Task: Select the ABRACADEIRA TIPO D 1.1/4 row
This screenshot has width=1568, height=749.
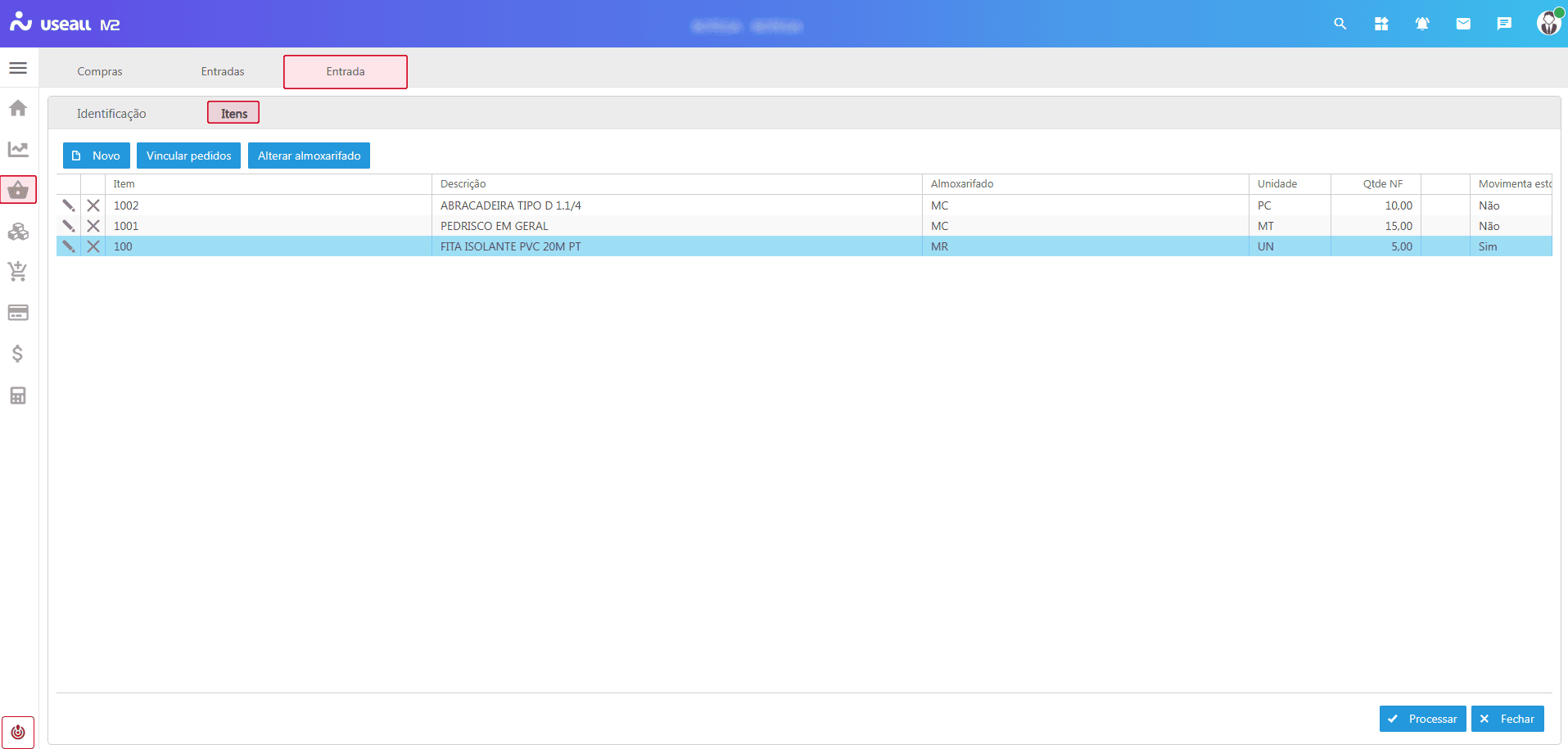Action: [x=511, y=205]
